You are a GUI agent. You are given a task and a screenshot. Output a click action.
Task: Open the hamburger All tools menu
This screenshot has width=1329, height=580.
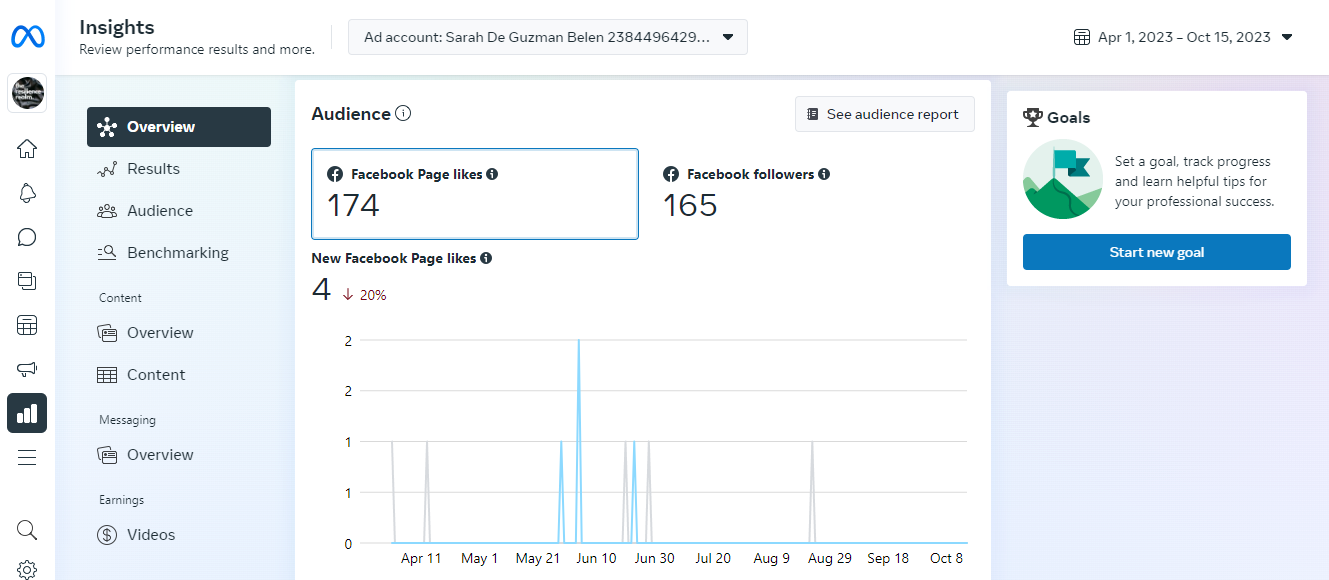click(x=27, y=457)
